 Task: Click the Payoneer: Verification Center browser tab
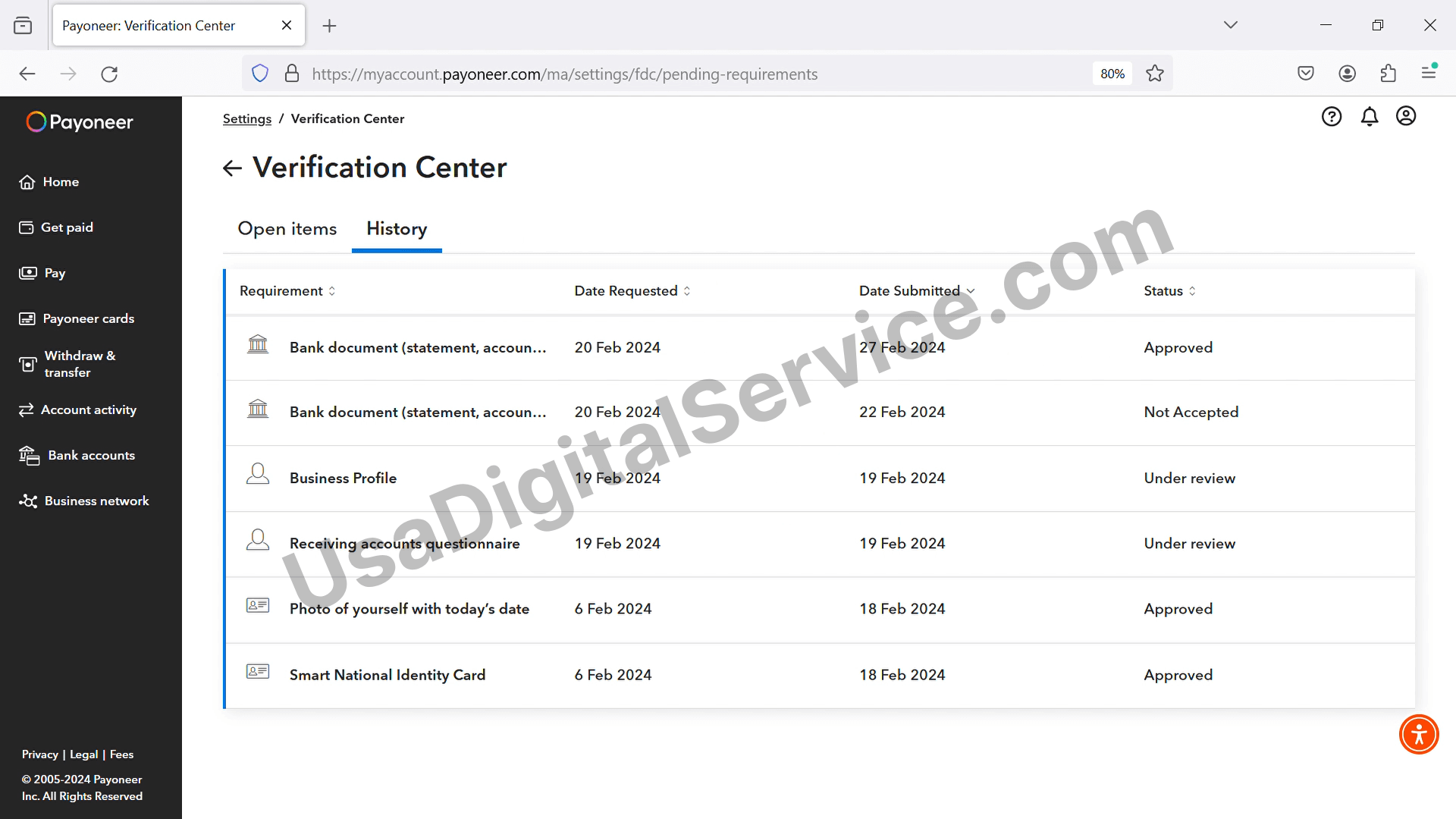(x=179, y=25)
